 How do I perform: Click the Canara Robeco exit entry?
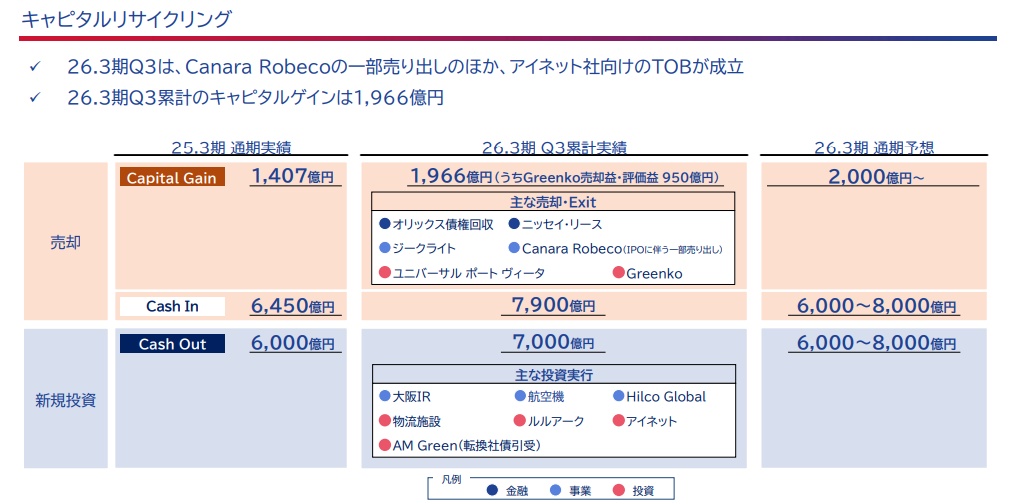(x=622, y=249)
